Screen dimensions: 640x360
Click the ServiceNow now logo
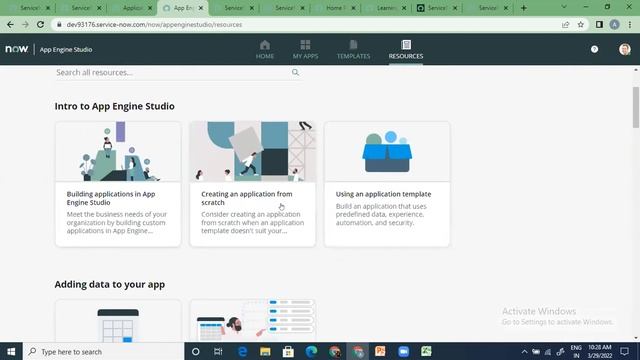[16, 49]
